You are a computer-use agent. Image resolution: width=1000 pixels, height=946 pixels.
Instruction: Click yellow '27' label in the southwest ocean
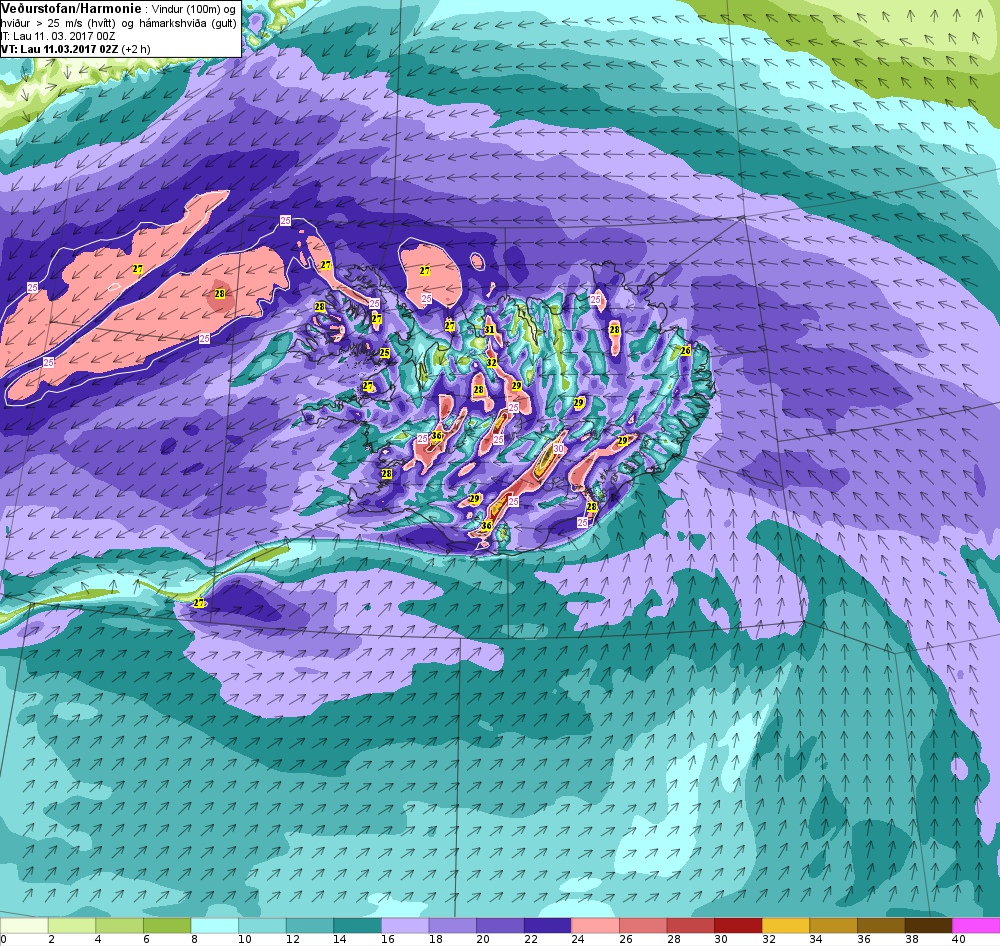[199, 603]
